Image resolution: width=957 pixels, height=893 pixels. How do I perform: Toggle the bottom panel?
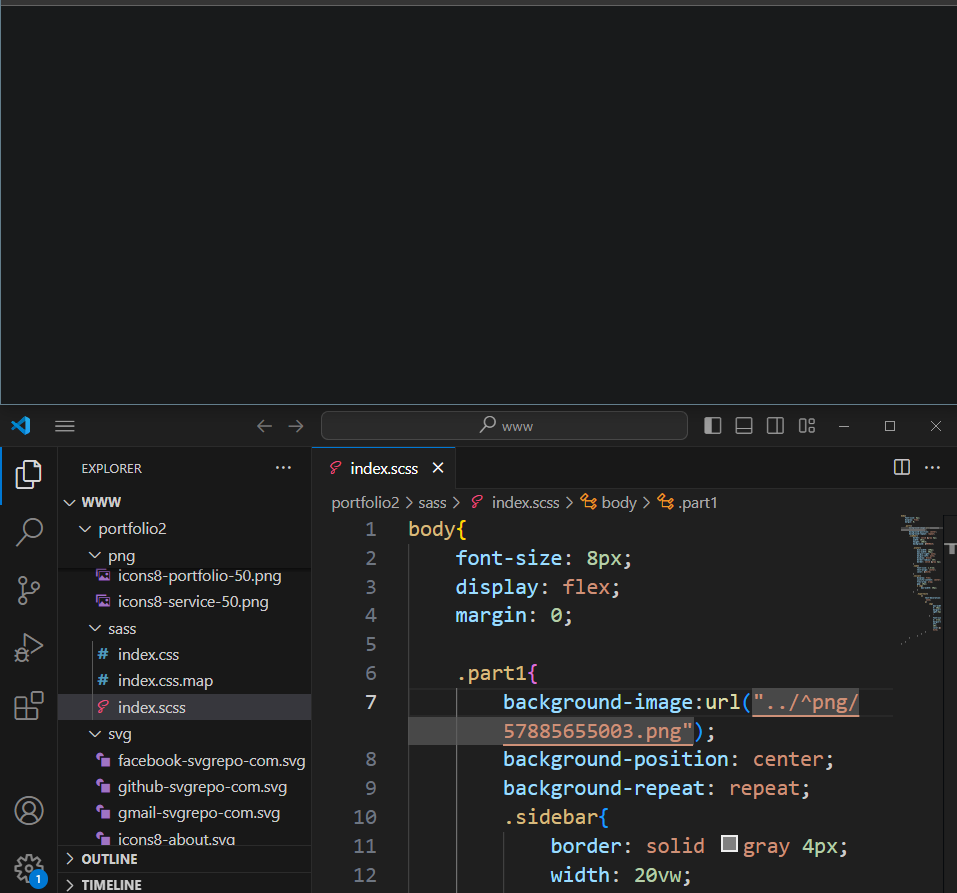coord(743,425)
